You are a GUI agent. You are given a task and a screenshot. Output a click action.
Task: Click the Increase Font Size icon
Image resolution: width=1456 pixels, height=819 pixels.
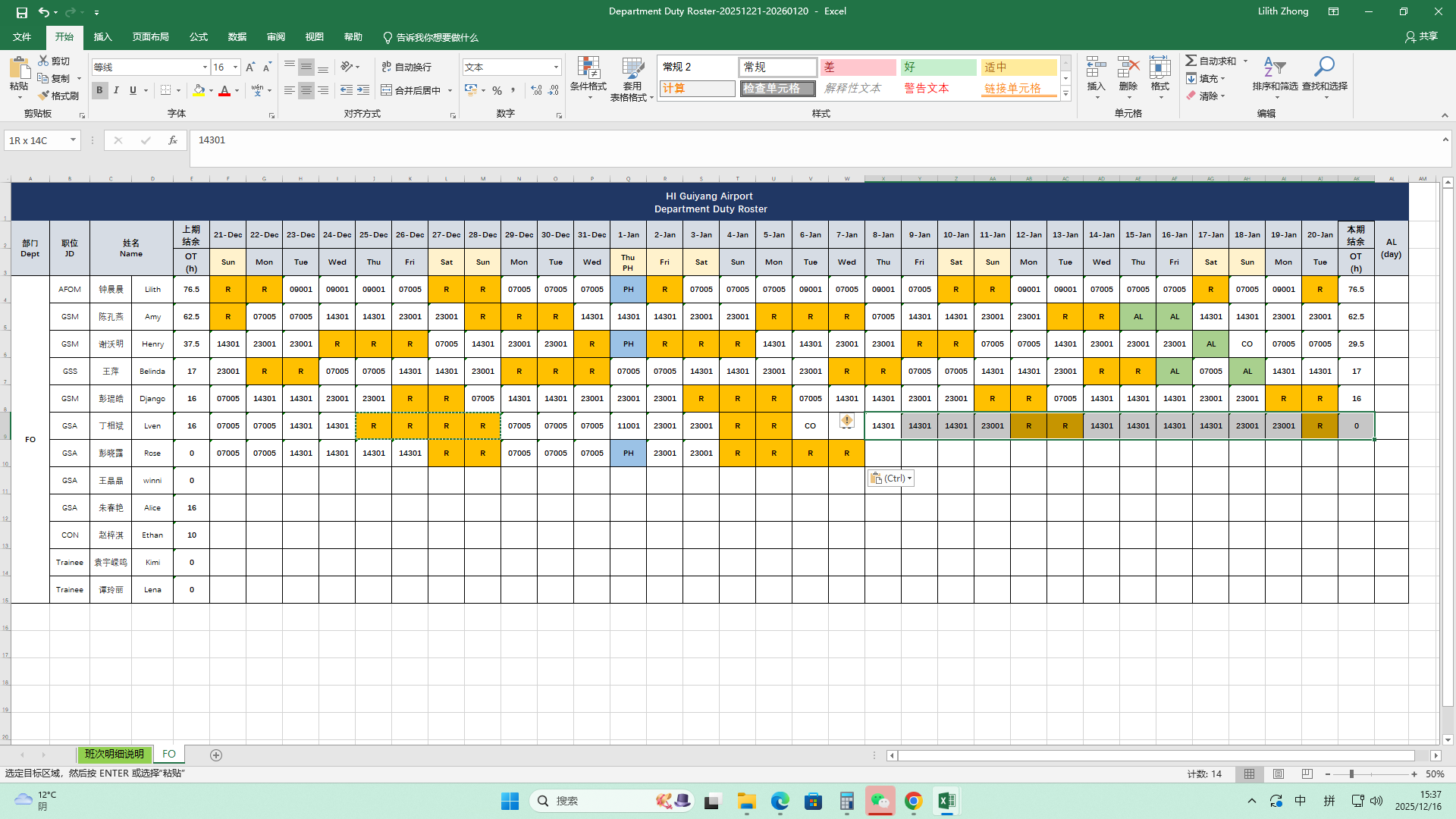tap(250, 67)
